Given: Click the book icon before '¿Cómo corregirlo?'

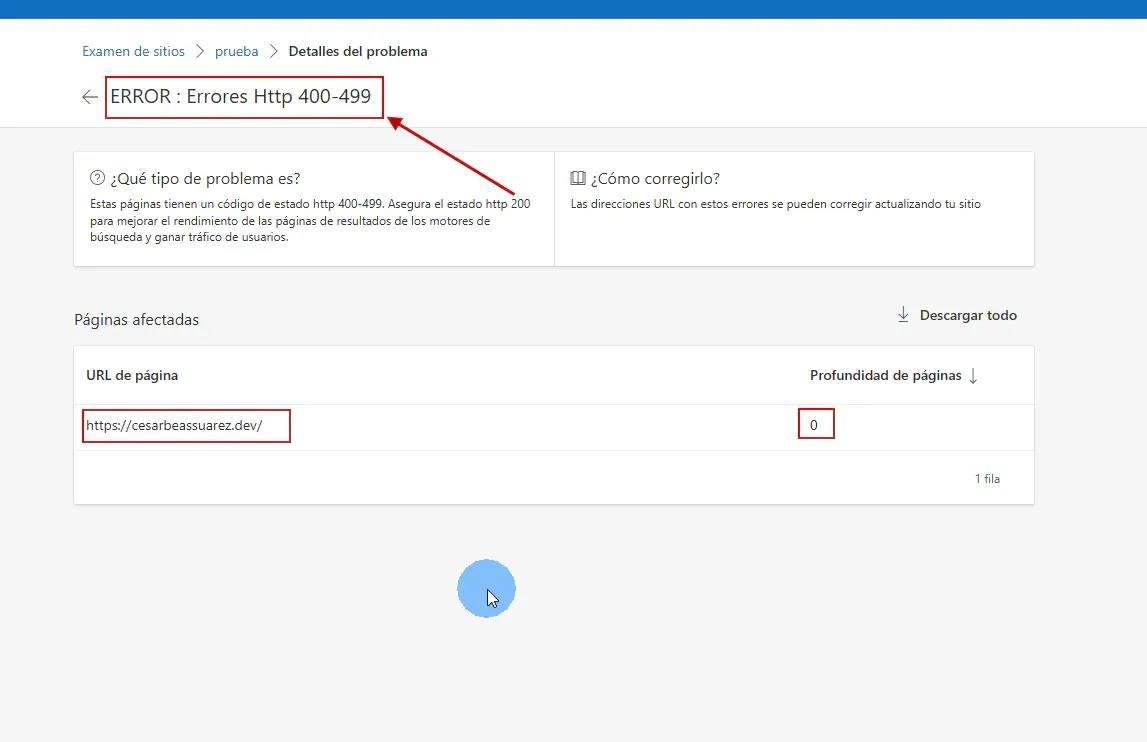Looking at the screenshot, I should click(x=577, y=177).
